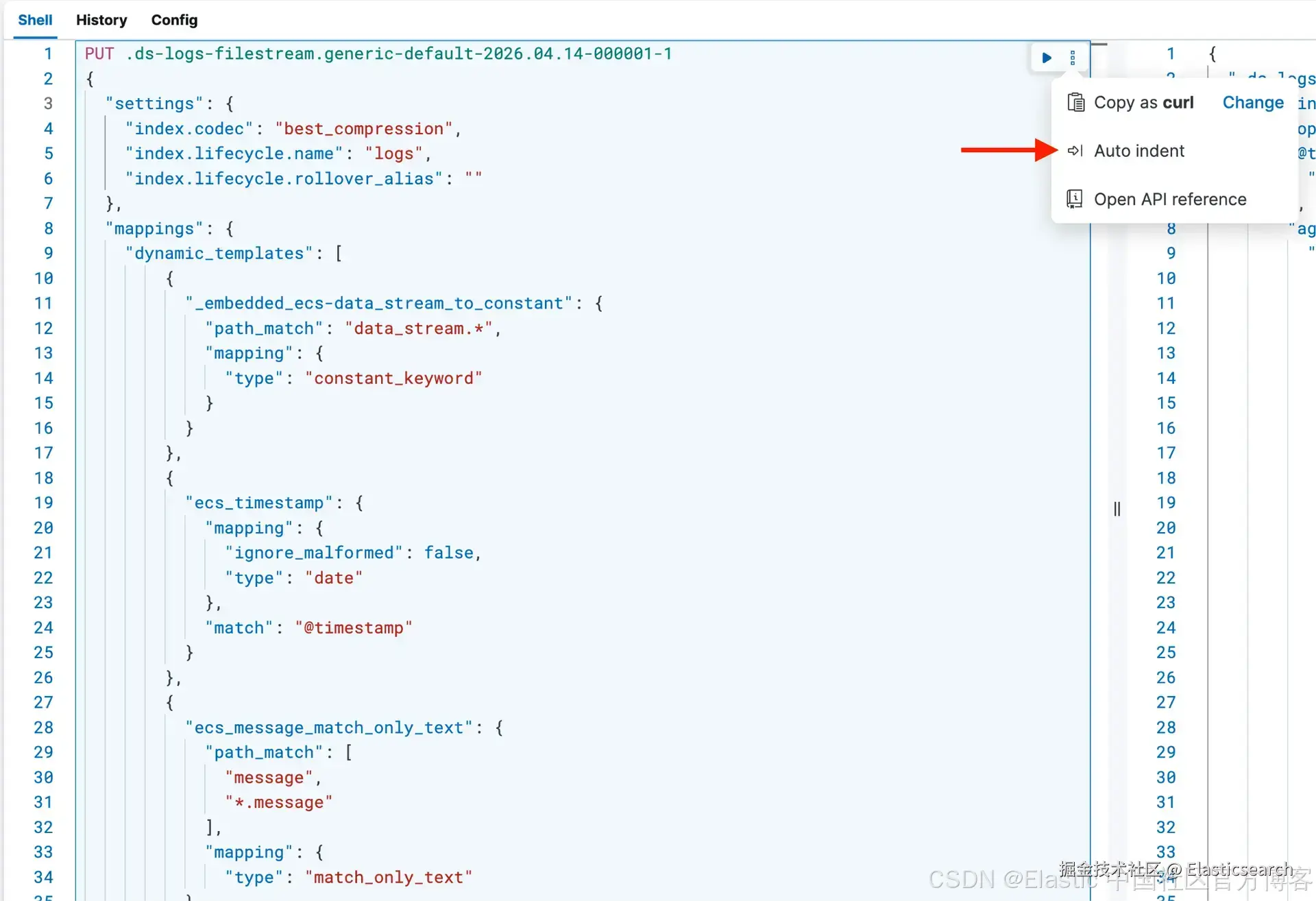The height and width of the screenshot is (901, 1316).
Task: Click the Change link next to curl
Action: point(1253,103)
